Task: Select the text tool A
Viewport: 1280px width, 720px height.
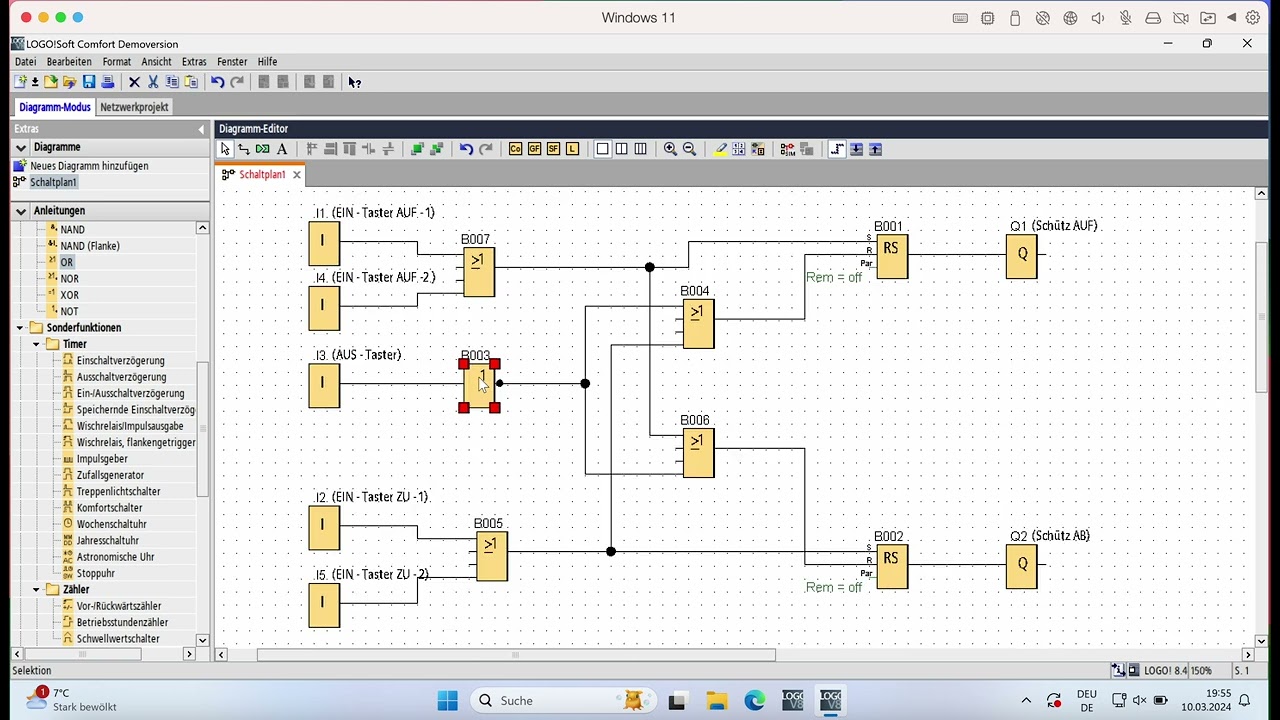Action: click(x=282, y=149)
